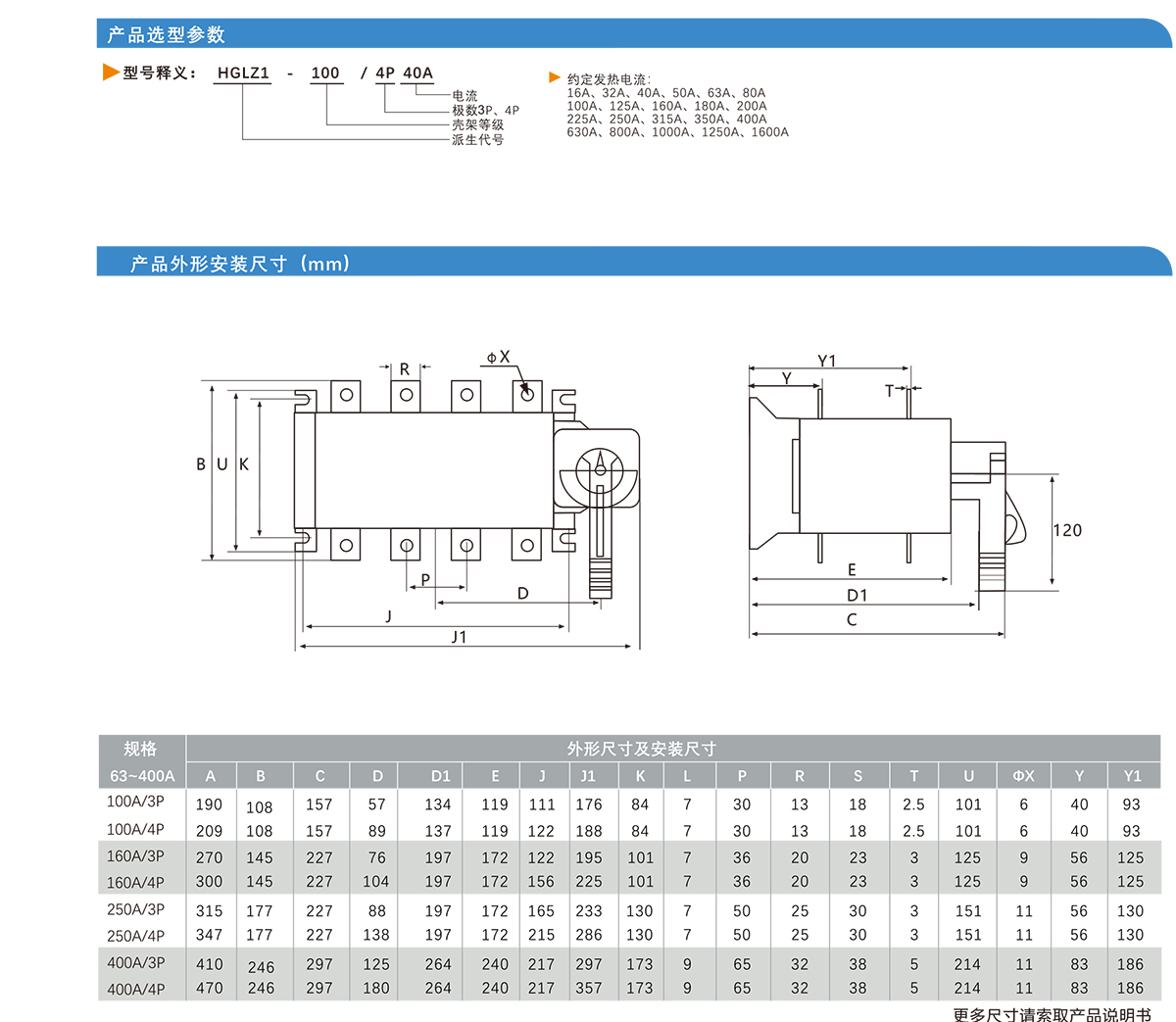The width and height of the screenshot is (1176, 1022).
Task: Select the 400A/4P row label
Action: [x=135, y=989]
